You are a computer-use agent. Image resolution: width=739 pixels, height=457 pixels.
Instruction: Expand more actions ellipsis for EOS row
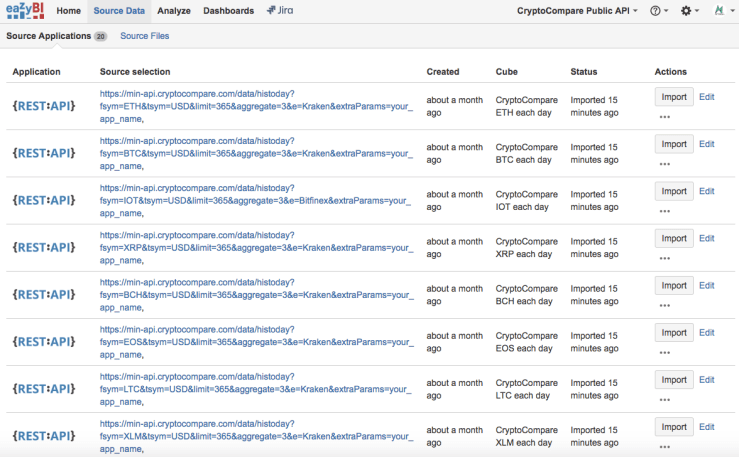pyautogui.click(x=665, y=352)
